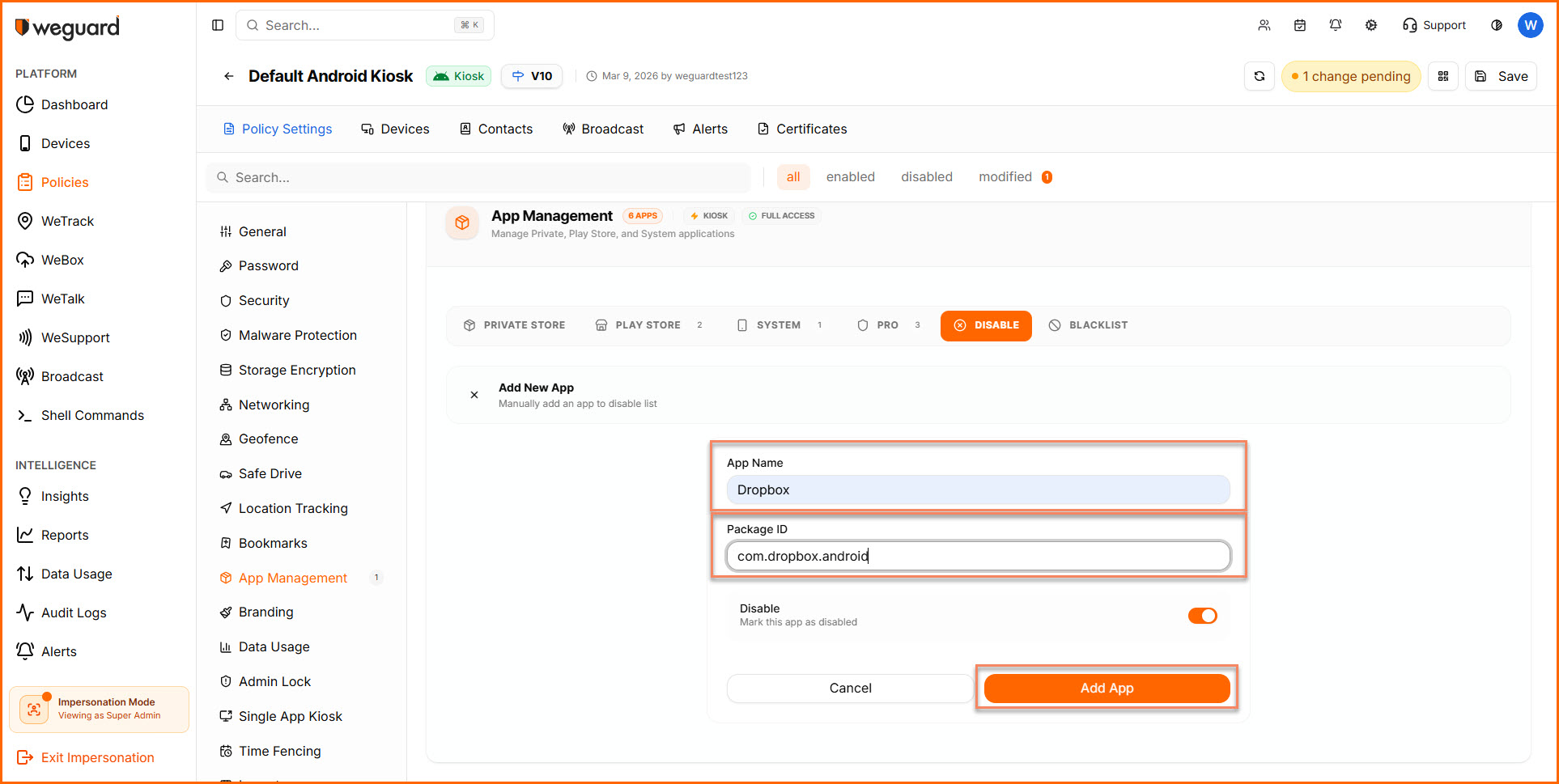Switch to the Blacklist tab
Screen dimensions: 1559x784
coord(1088,325)
